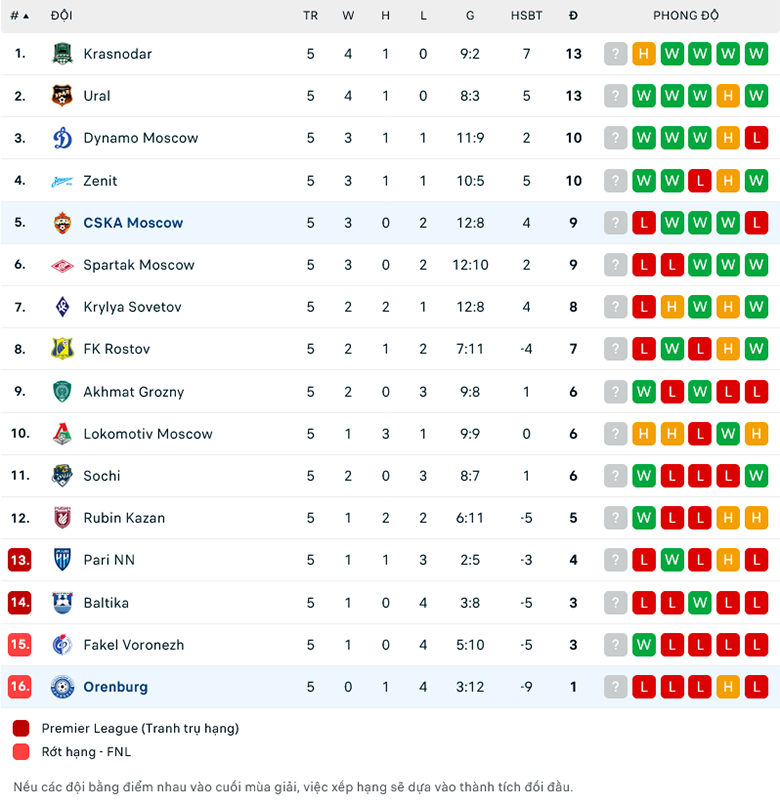The width and height of the screenshot is (780, 804).
Task: Click the Ural team logo
Action: 62,96
